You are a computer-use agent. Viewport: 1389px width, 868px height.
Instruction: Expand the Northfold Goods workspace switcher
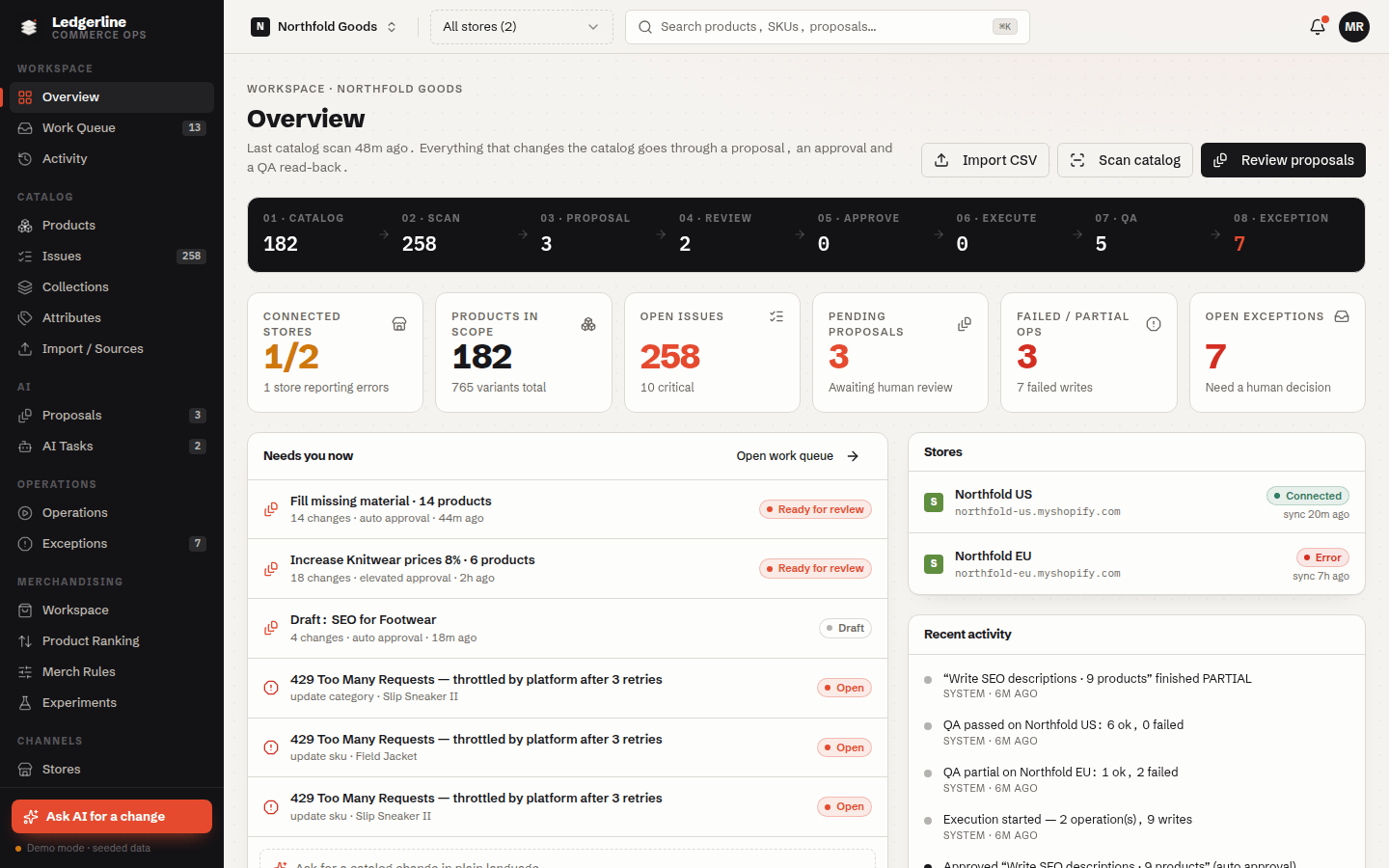[x=324, y=27]
